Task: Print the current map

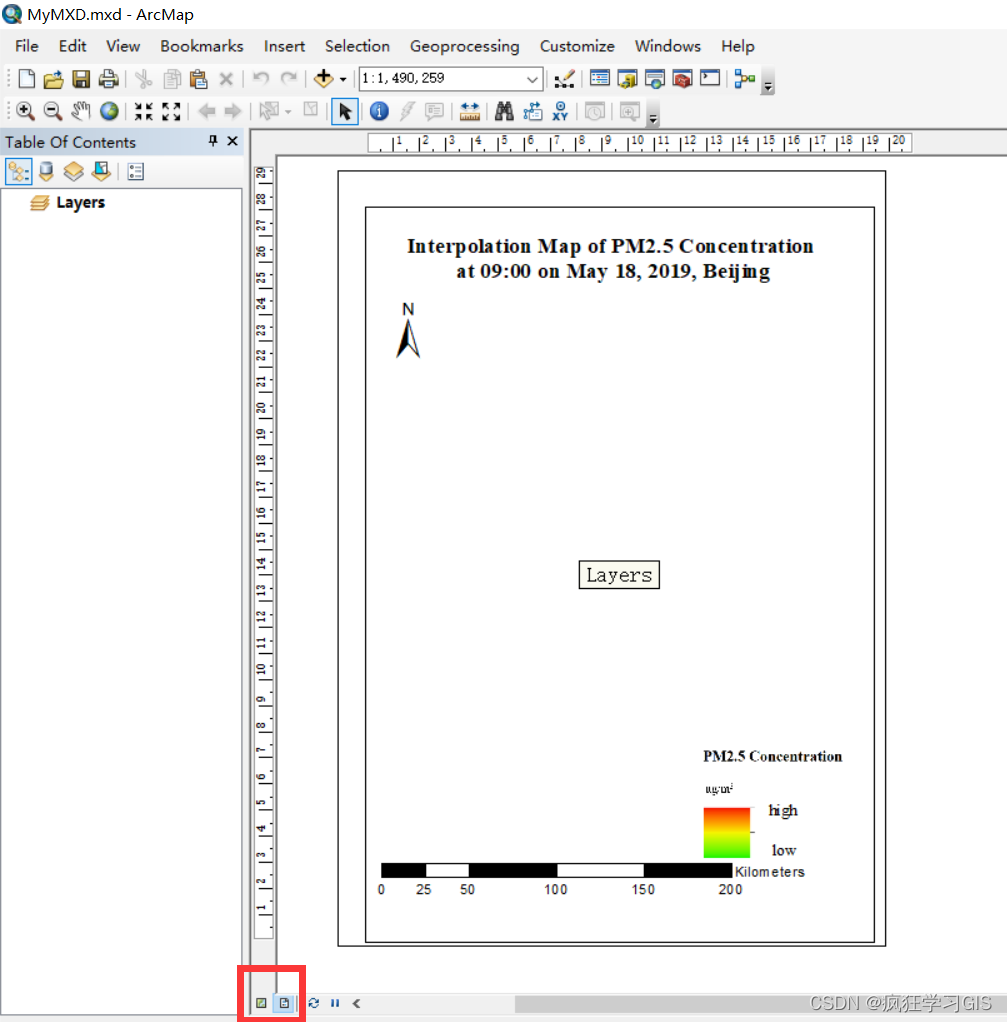Action: 109,79
